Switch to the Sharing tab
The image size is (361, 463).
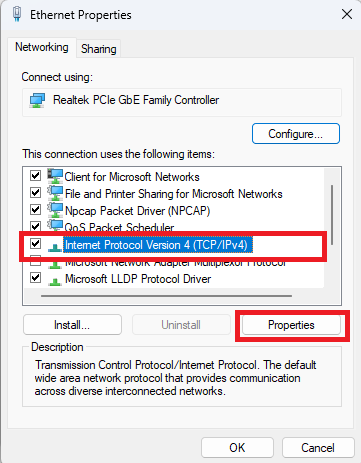click(x=99, y=49)
